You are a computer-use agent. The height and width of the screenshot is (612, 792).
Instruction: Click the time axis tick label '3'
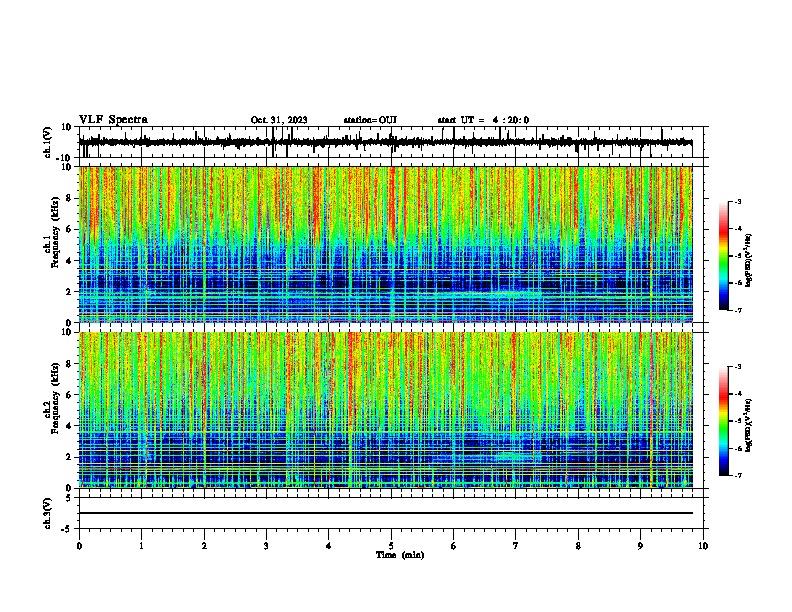point(266,546)
